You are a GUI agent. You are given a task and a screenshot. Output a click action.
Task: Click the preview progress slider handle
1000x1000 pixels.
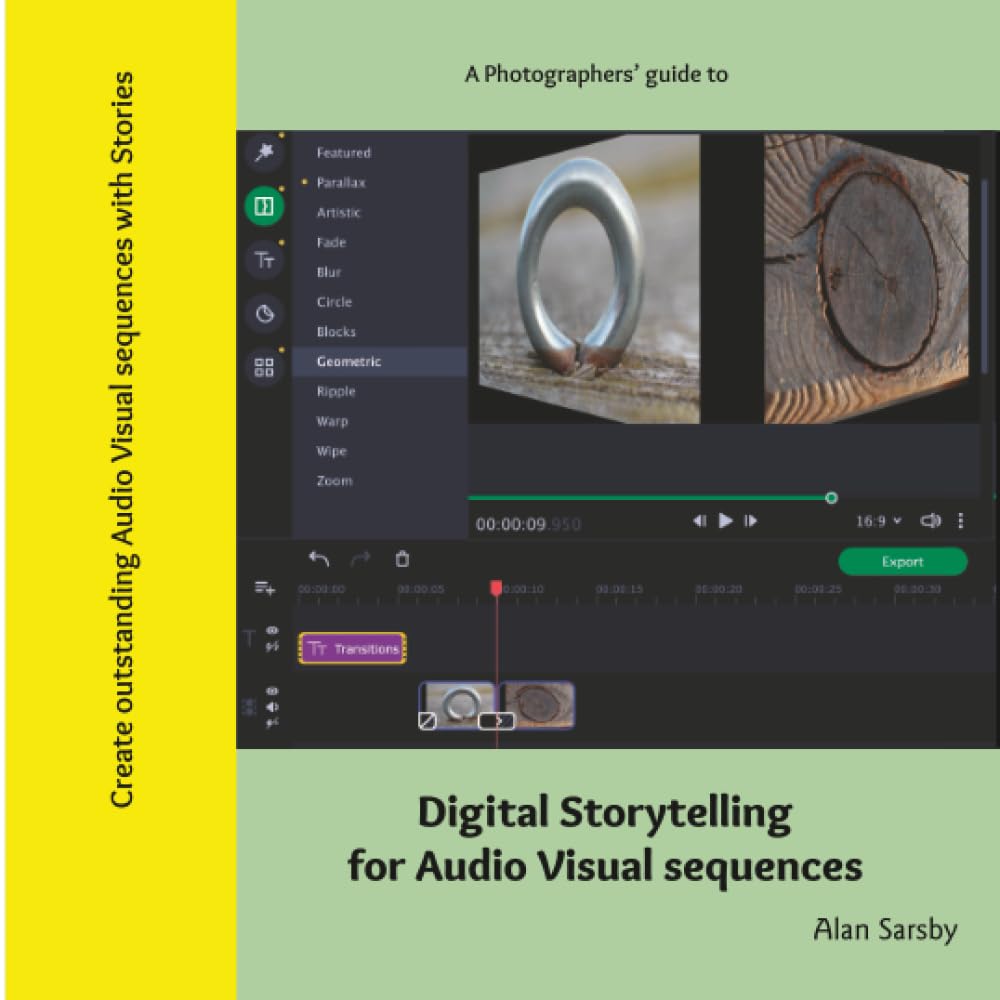(x=831, y=497)
